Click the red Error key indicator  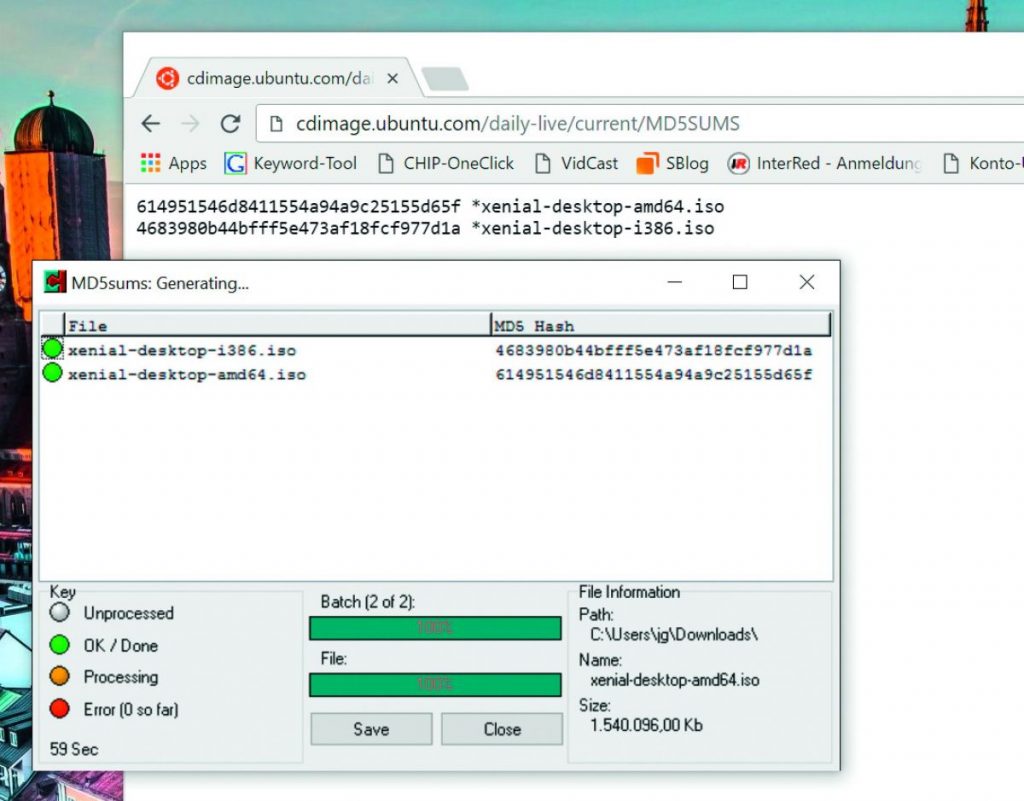[61, 710]
